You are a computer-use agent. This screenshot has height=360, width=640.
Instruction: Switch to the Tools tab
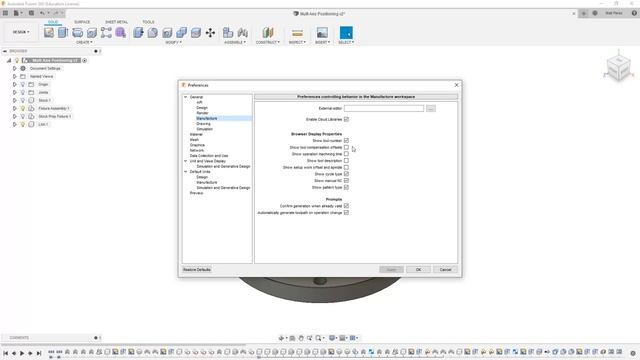click(148, 22)
